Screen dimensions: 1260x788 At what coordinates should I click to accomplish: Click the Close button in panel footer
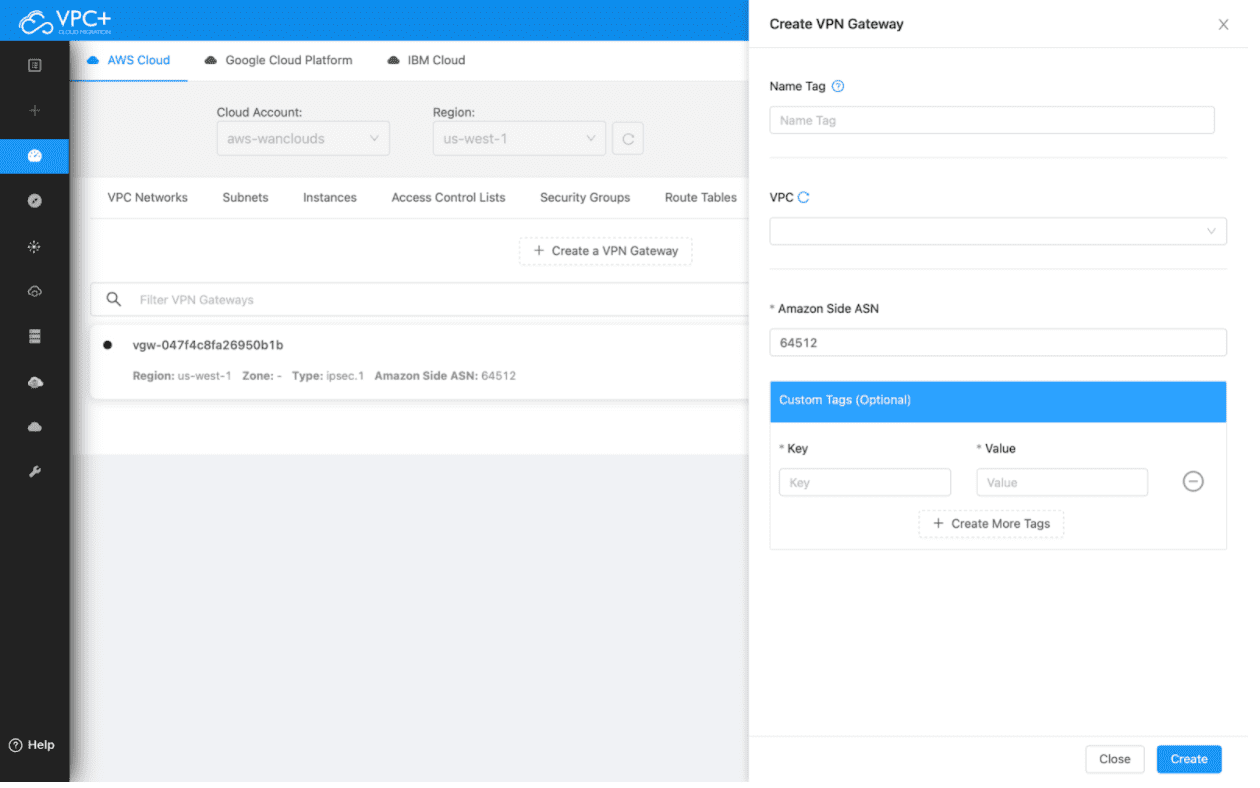1114,759
